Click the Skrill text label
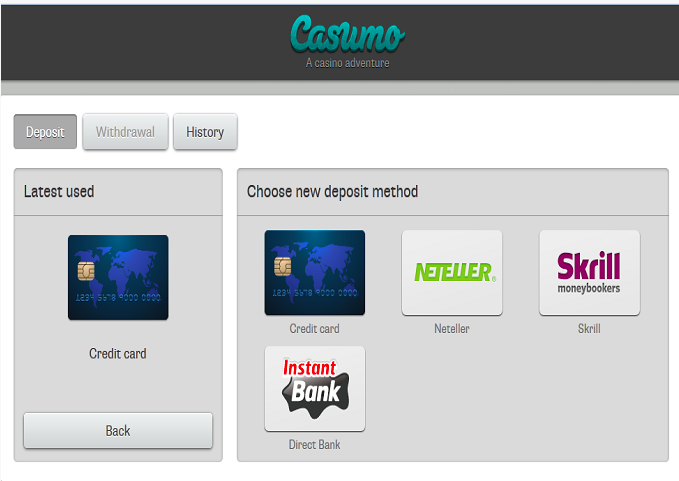This screenshot has height=481, width=679. [x=589, y=329]
